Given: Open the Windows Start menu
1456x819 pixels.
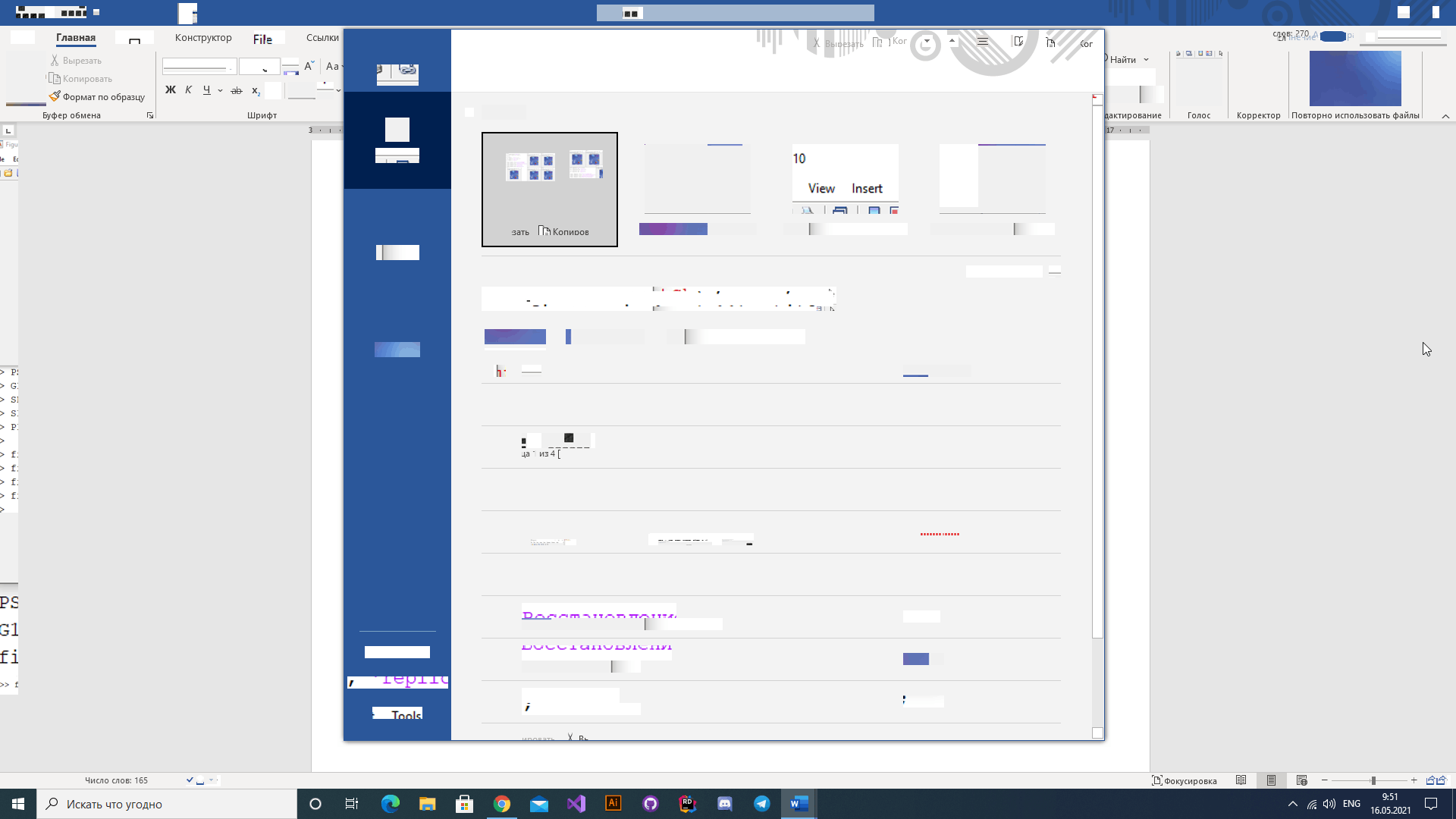Looking at the screenshot, I should [x=18, y=804].
